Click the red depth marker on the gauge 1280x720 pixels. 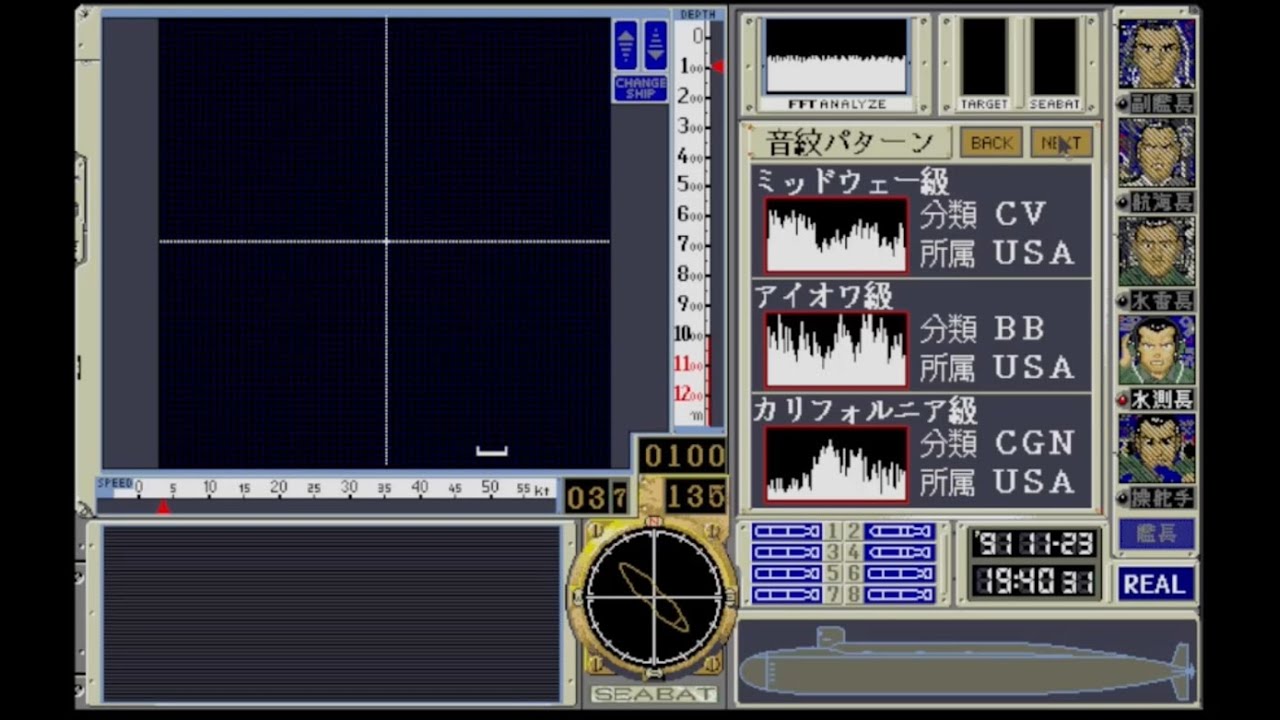(x=716, y=67)
